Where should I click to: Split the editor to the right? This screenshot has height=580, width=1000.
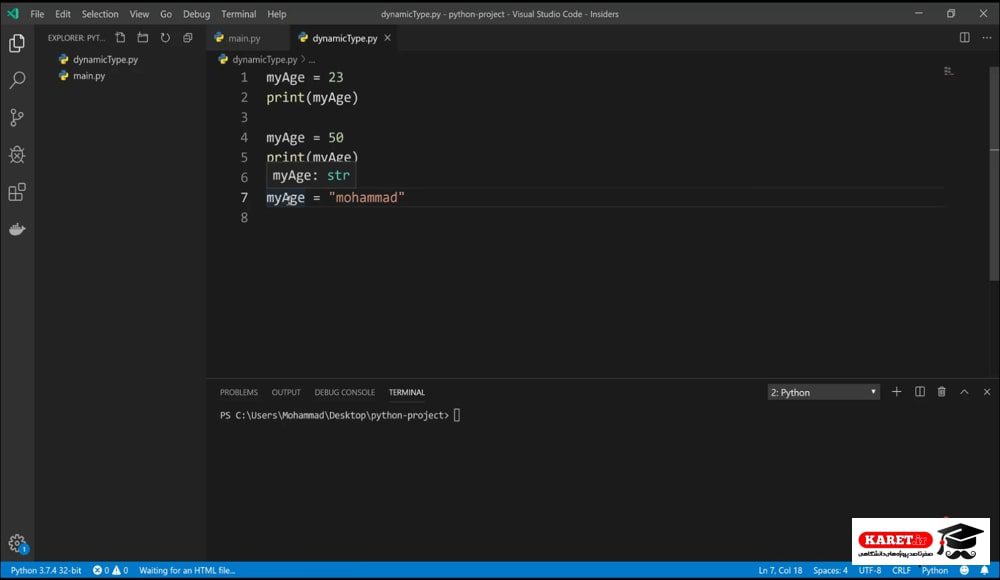(964, 38)
